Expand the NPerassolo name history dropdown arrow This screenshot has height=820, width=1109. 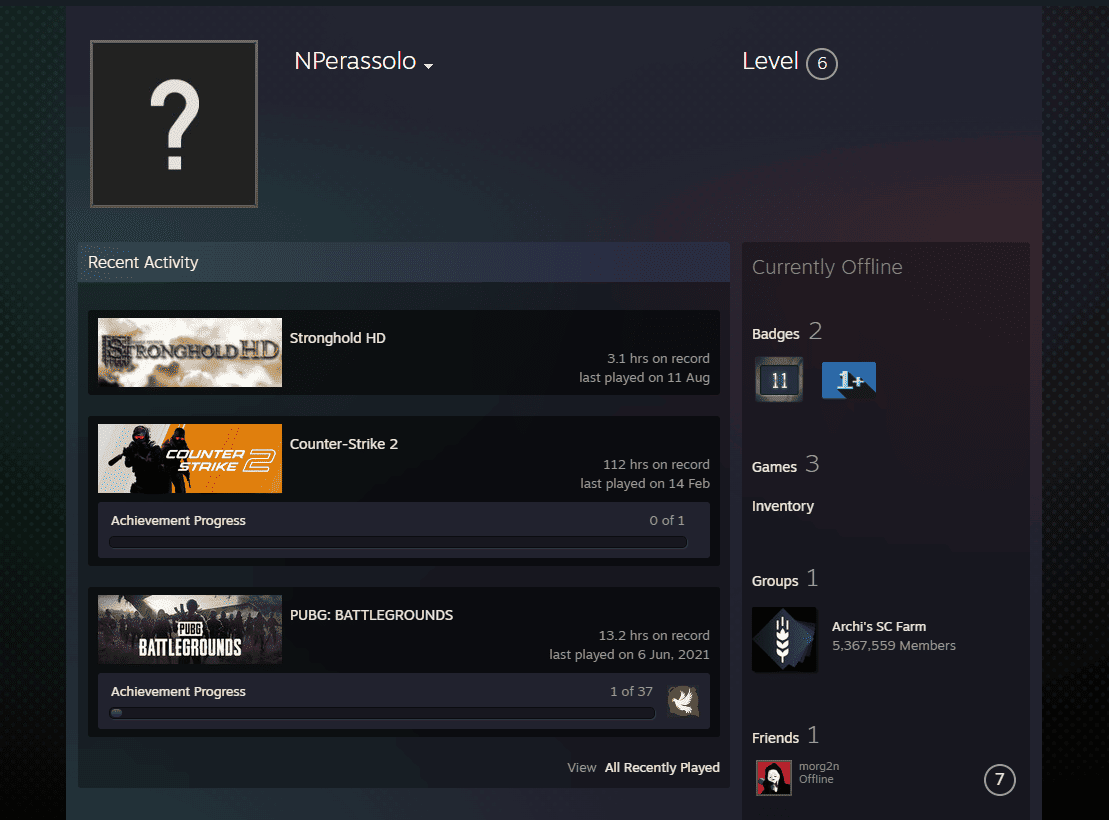click(428, 66)
